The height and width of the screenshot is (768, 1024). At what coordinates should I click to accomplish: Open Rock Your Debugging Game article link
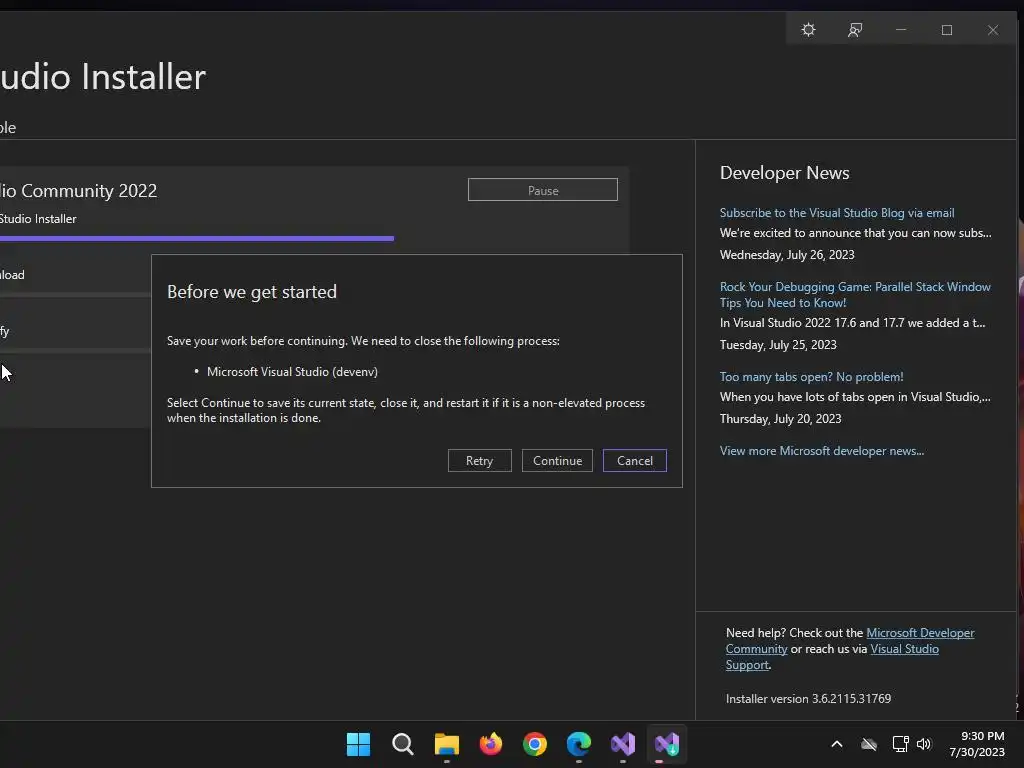855,295
